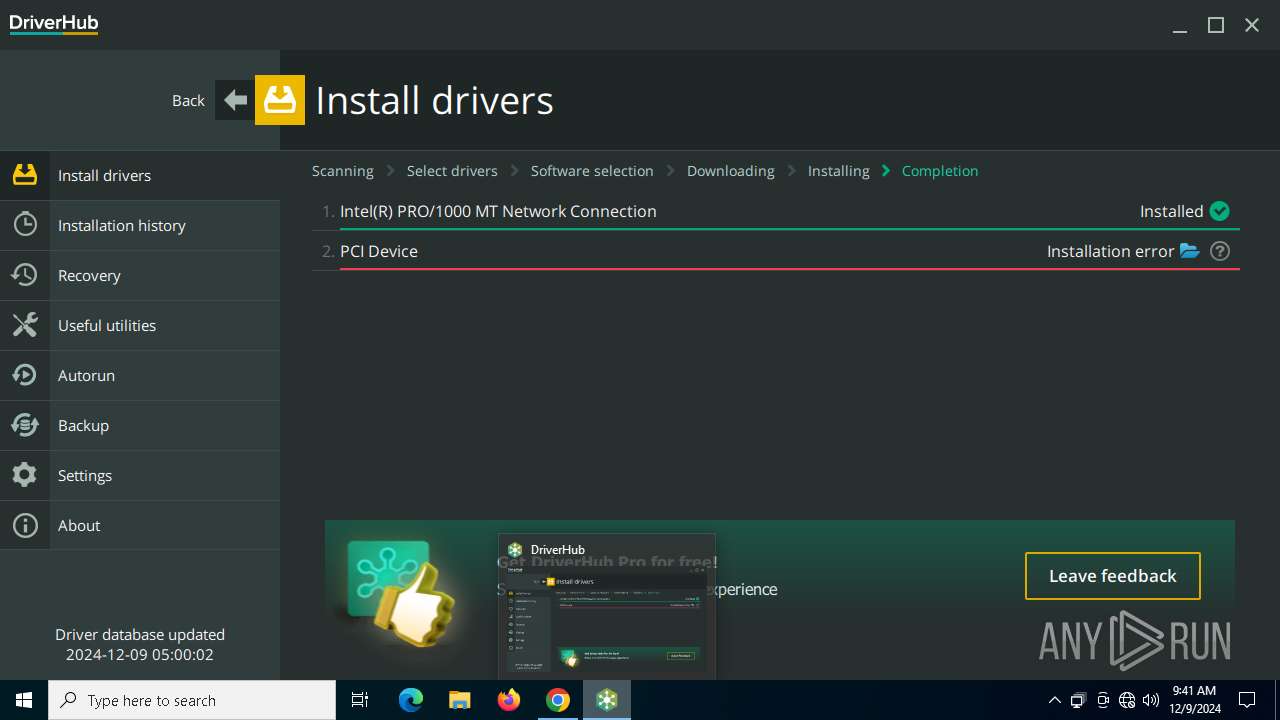Click the Installation history clock icon

point(25,225)
